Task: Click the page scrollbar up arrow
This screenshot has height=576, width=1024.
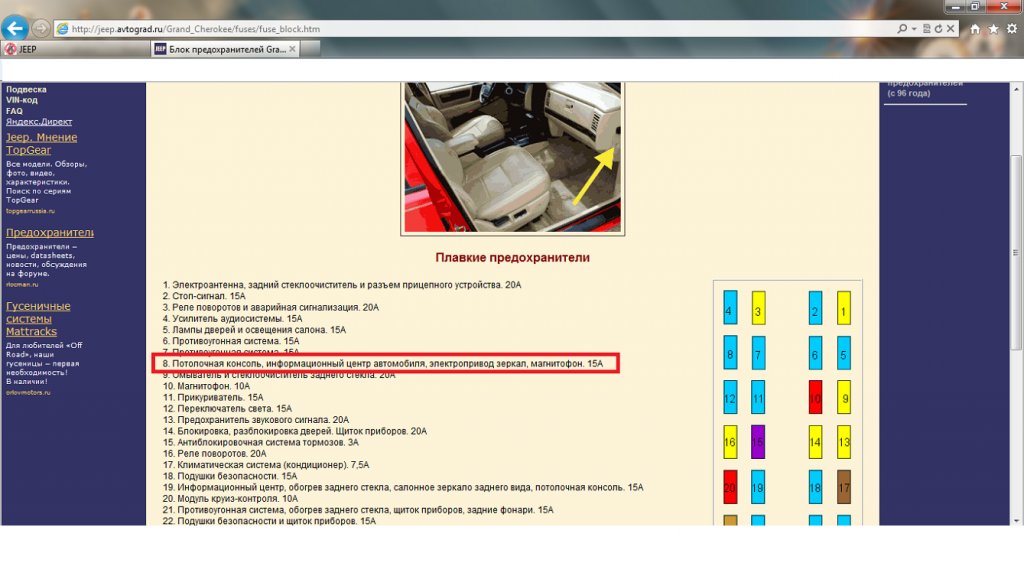Action: pos(1016,88)
